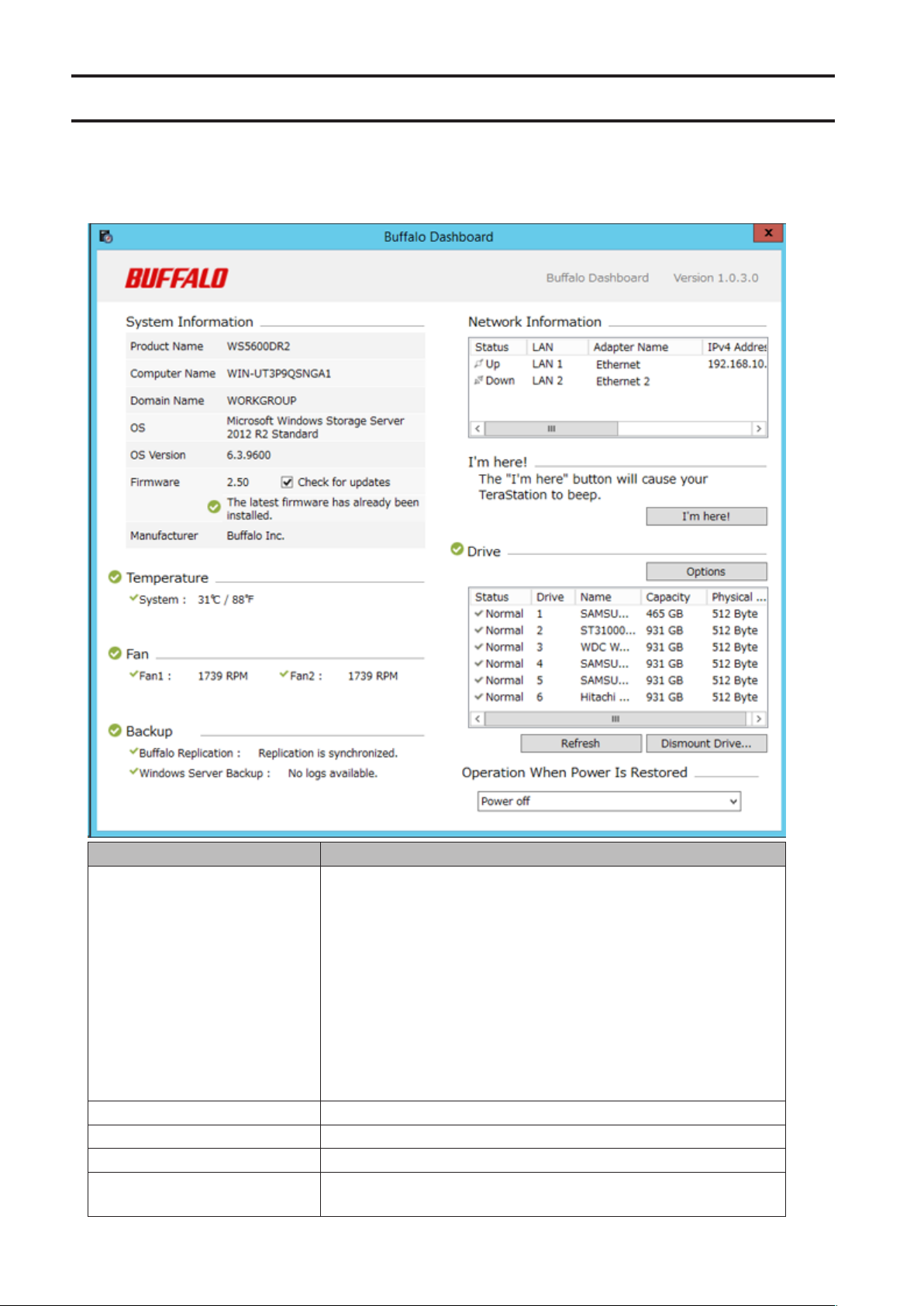Click the Buffalo Dashboard title bar app icon

pos(106,236)
